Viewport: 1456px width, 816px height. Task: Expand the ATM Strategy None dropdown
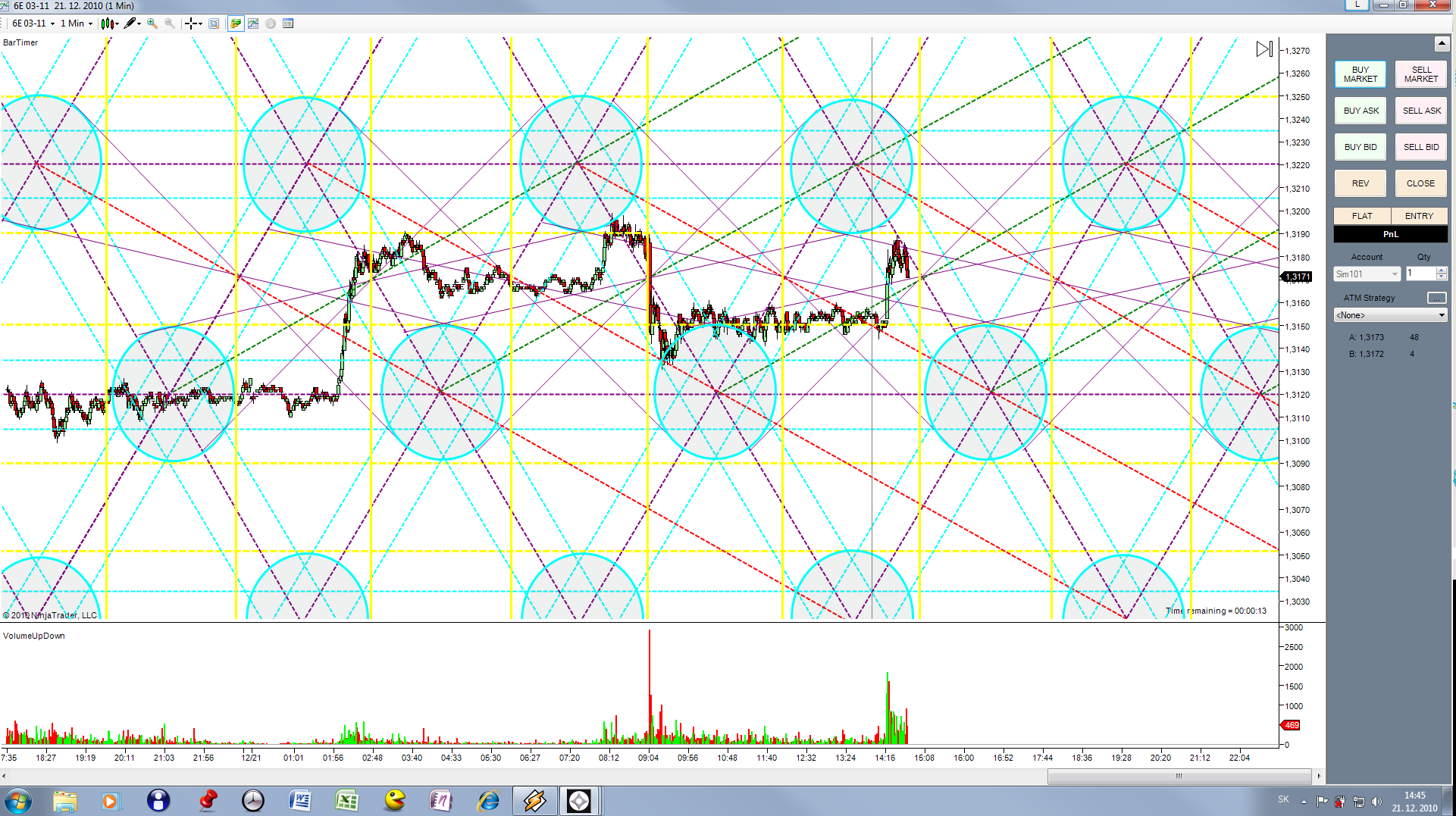point(1391,315)
